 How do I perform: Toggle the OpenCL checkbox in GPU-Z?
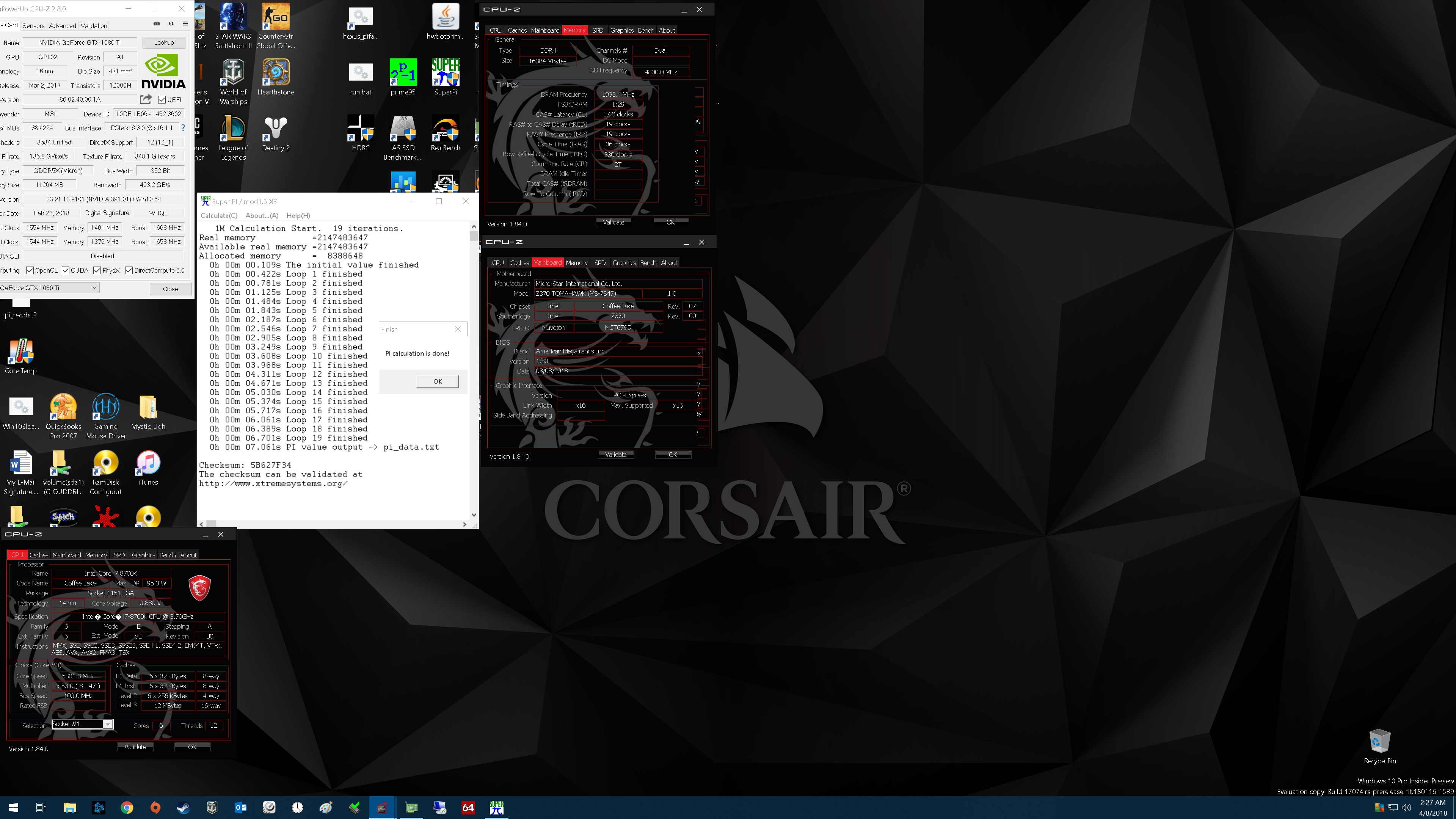[30, 270]
